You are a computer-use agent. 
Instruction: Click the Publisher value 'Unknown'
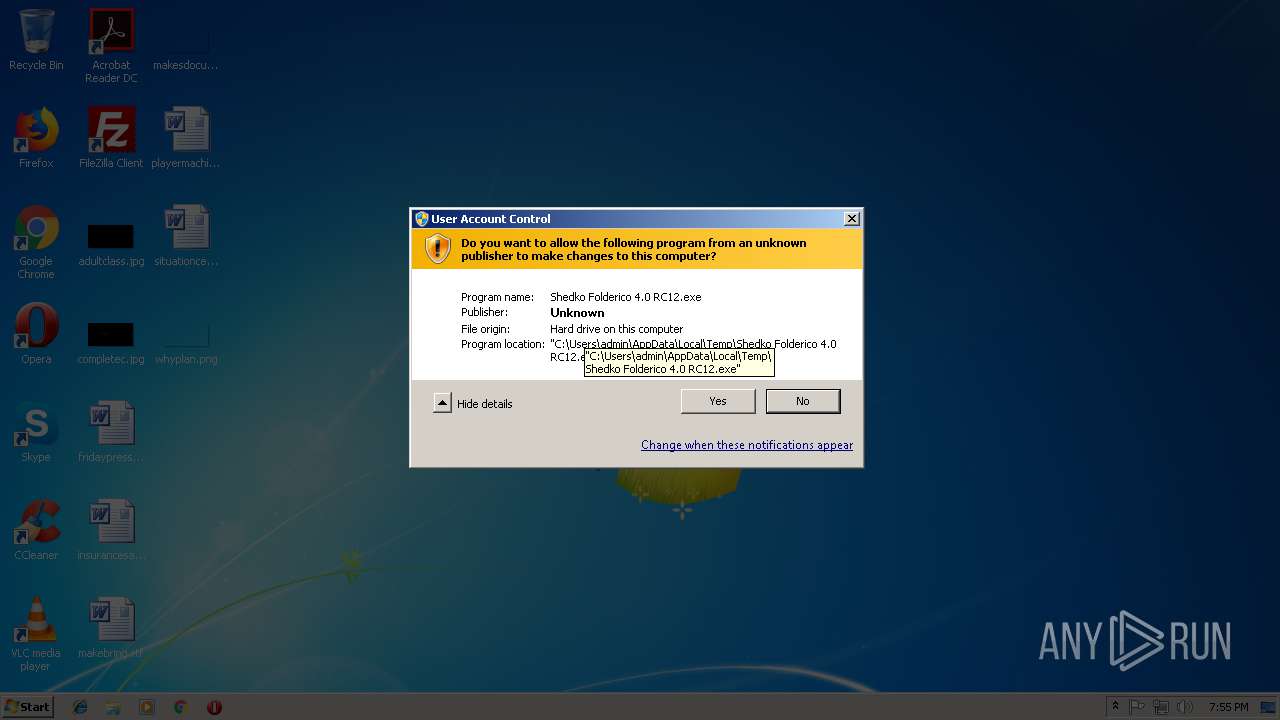[x=577, y=313]
